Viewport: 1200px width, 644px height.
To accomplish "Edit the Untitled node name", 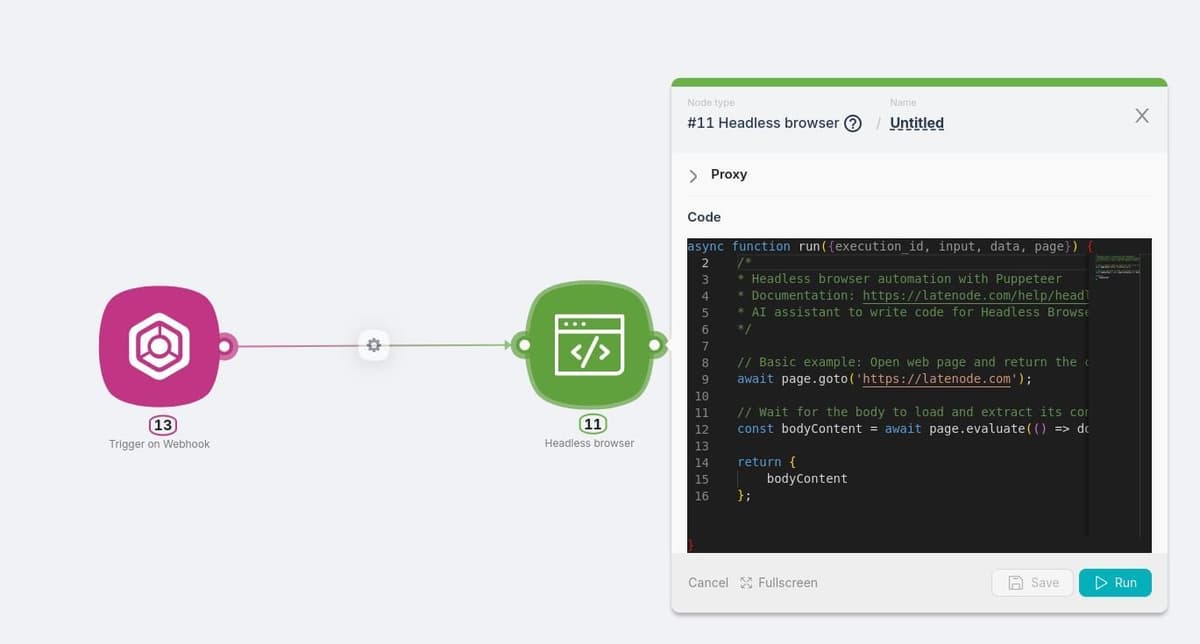I will point(916,123).
